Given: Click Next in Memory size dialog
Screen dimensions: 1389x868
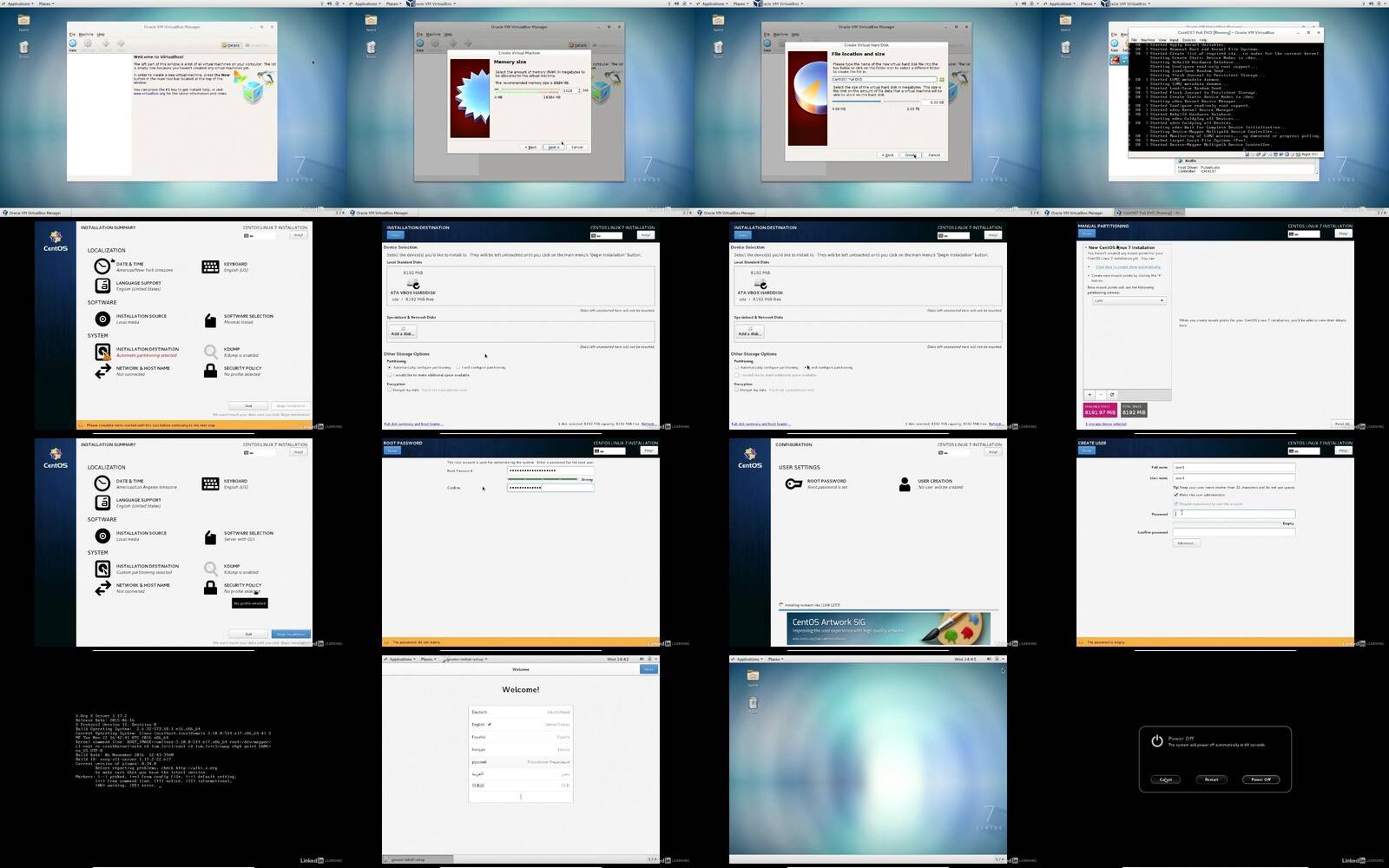Looking at the screenshot, I should [553, 147].
